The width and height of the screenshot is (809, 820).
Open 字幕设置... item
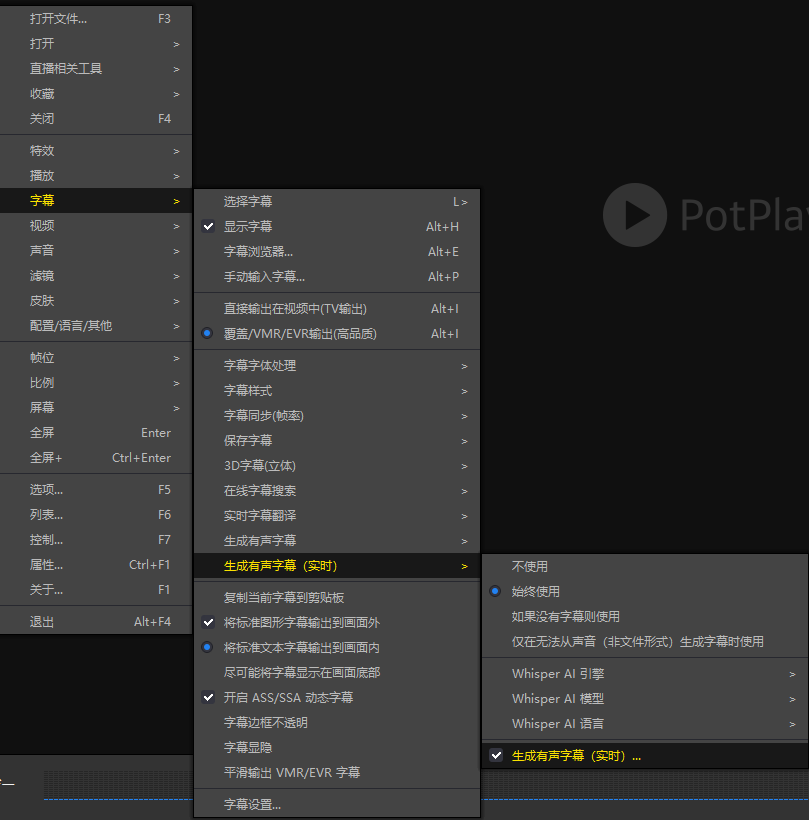[337, 804]
